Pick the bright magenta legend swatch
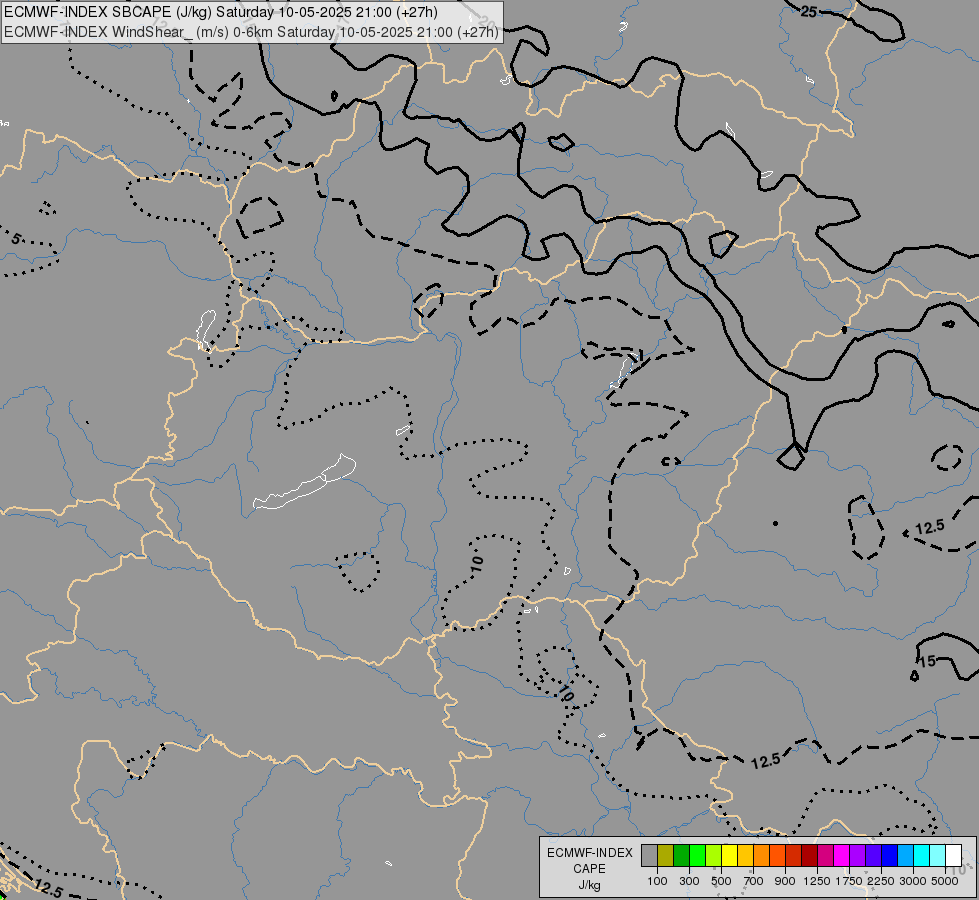The height and width of the screenshot is (900, 979). point(842,856)
